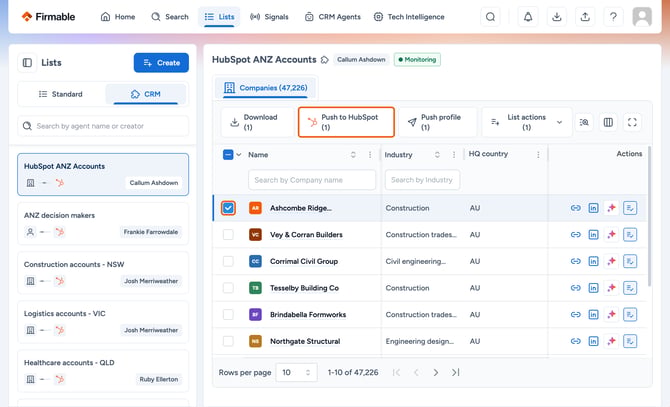Go to Home in navigation
Viewport: 670px width, 407px height.
click(118, 17)
